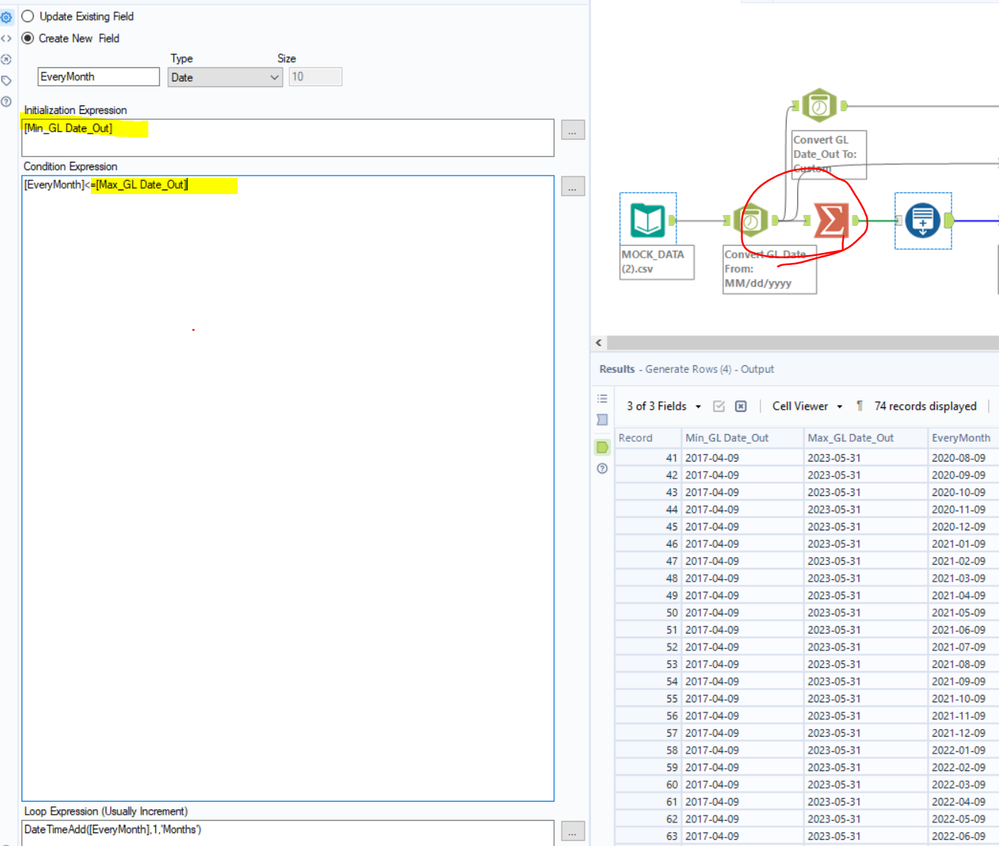Click the Convert GL Date_Out To annotation label
Image resolution: width=999 pixels, height=846 pixels.
[829, 154]
